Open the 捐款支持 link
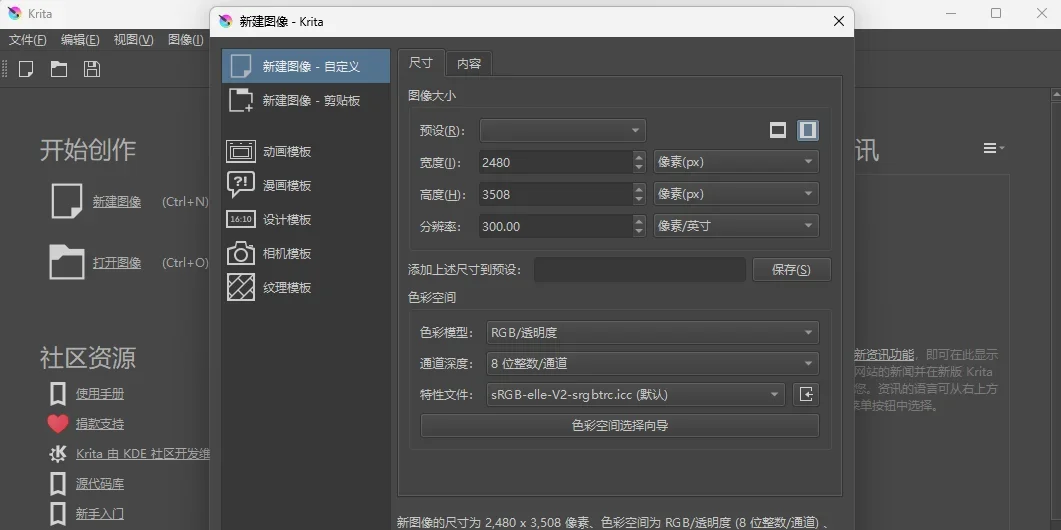This screenshot has width=1061, height=530. click(x=100, y=424)
